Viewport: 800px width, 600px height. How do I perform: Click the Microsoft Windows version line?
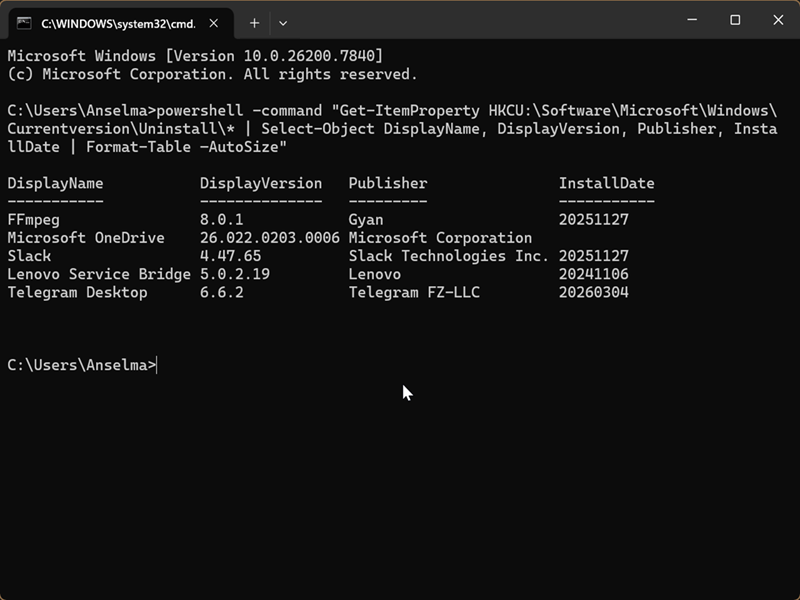(195, 56)
